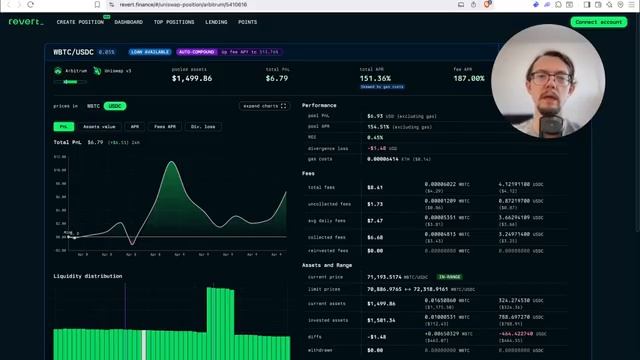Viewport: 640px width, 360px height.
Task: Click the current price 71,193.5174
Action: [x=384, y=277]
